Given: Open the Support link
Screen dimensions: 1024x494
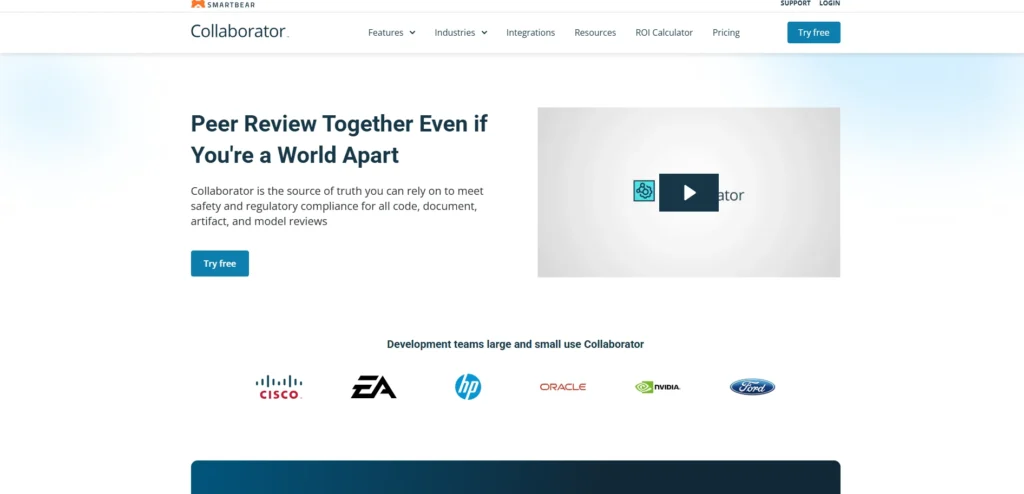Looking at the screenshot, I should [795, 3].
